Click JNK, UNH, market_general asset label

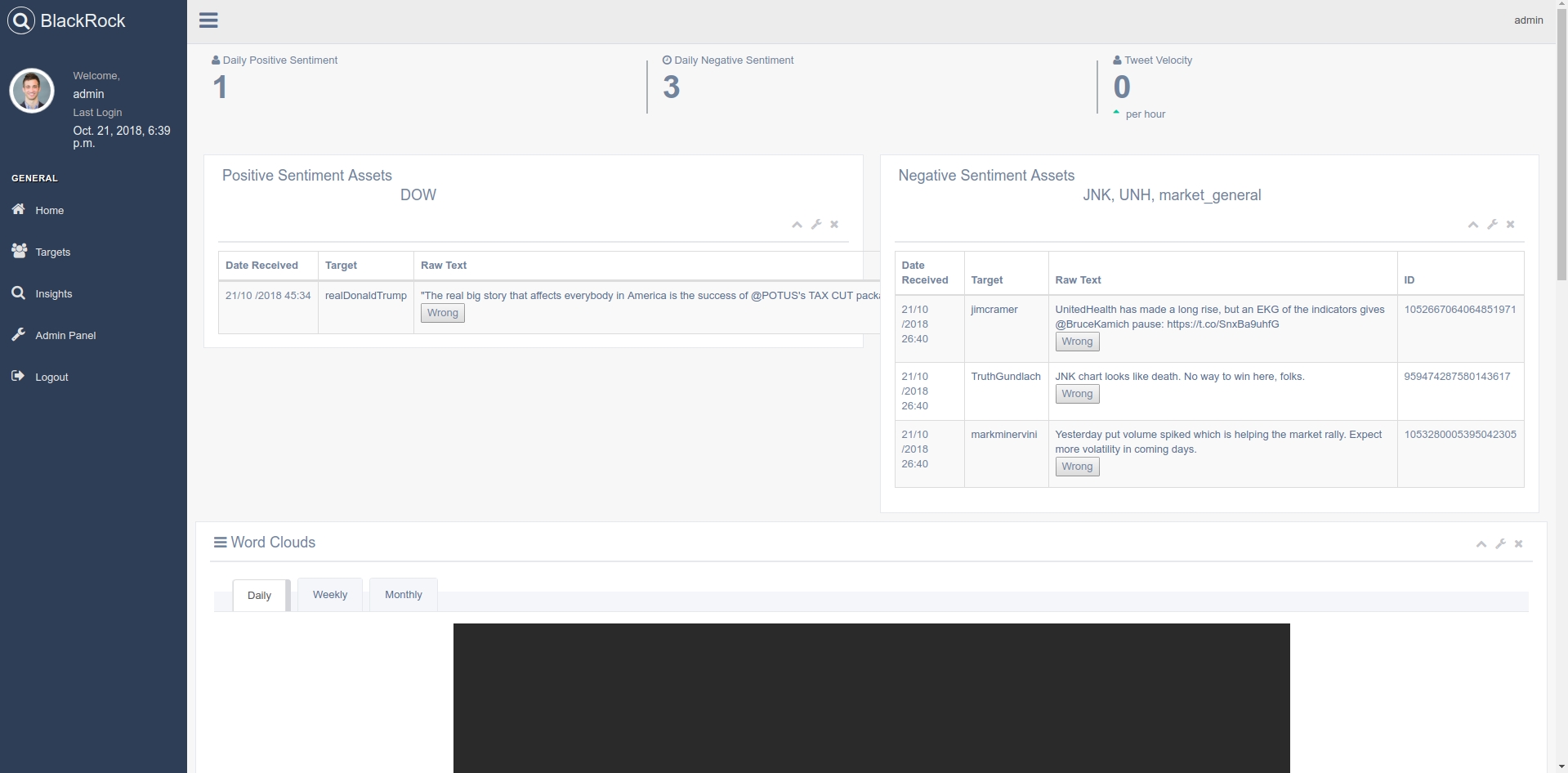[x=1172, y=195]
